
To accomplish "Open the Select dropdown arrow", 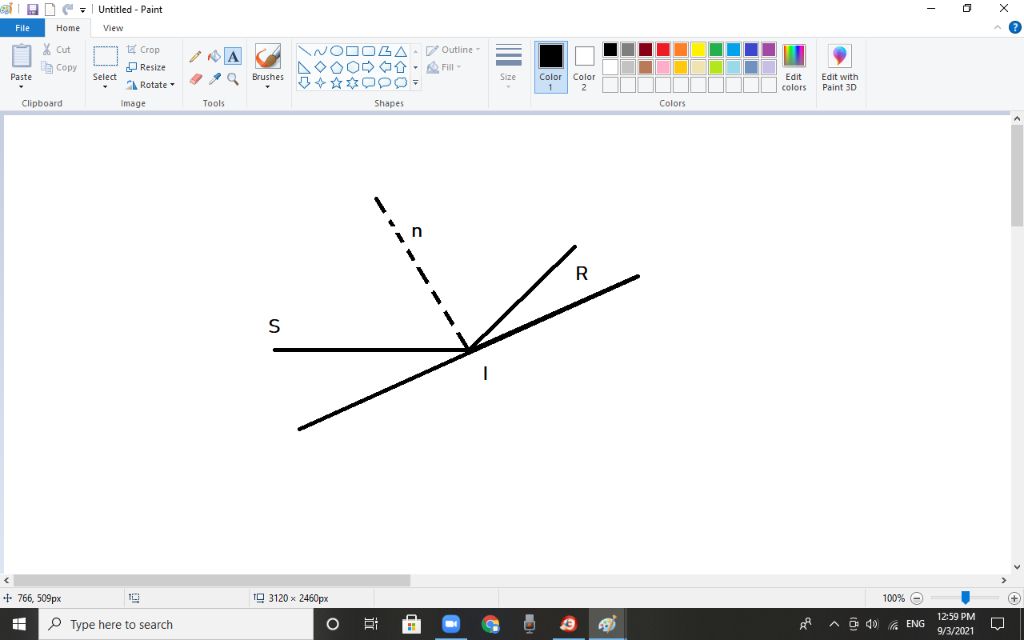I will pos(104,87).
